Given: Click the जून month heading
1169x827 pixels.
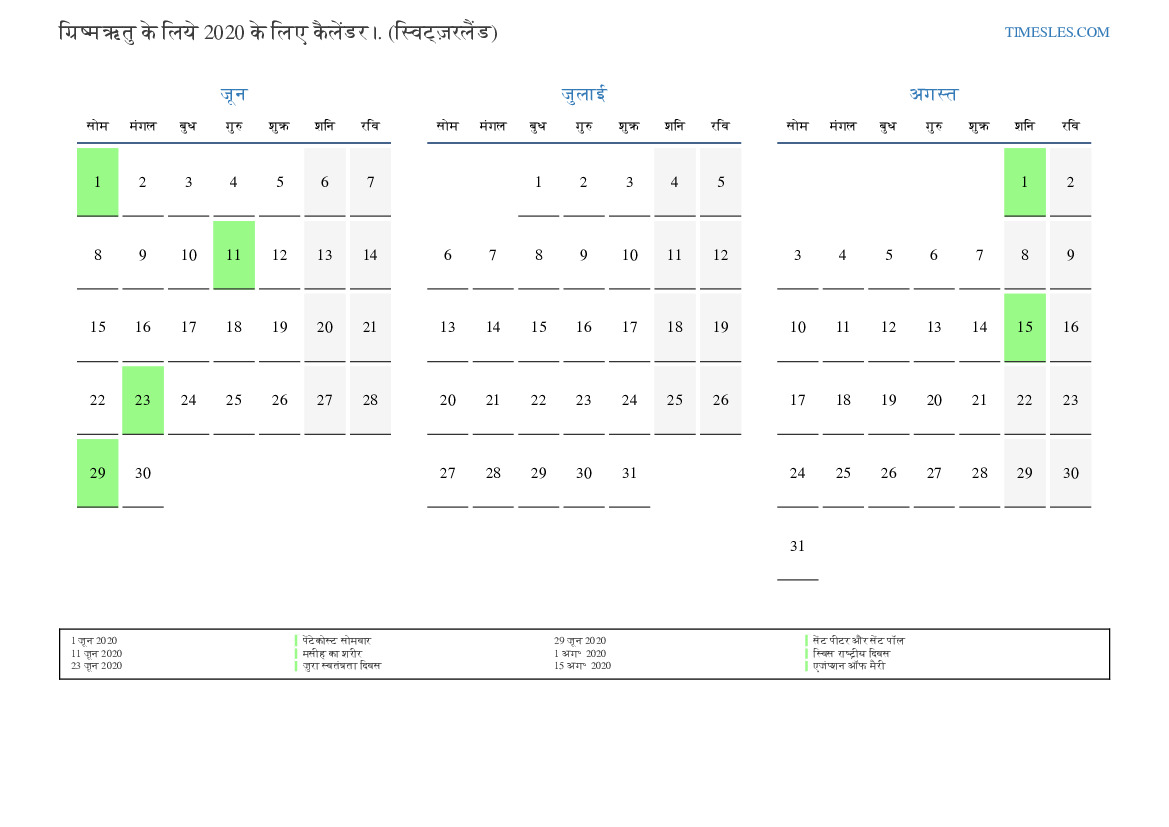Looking at the screenshot, I should (233, 95).
